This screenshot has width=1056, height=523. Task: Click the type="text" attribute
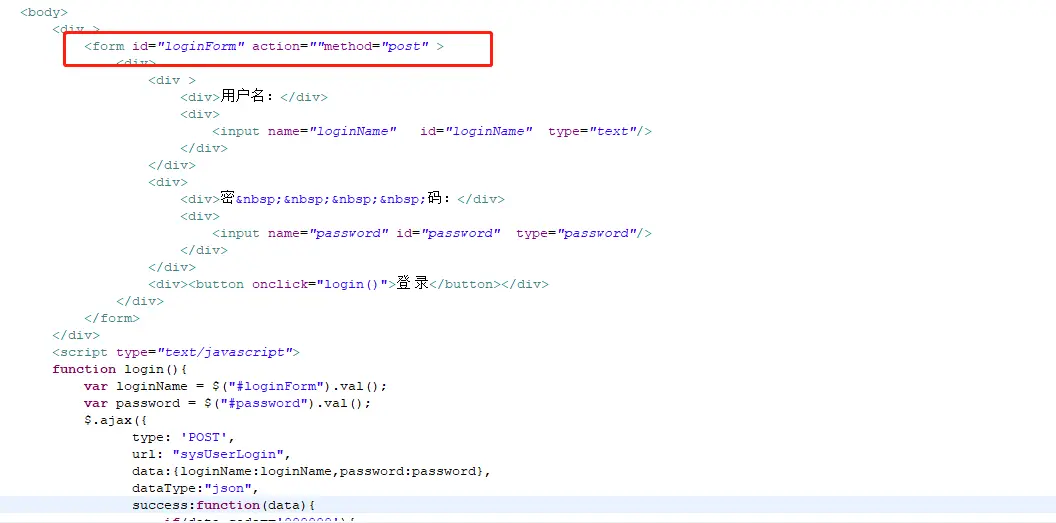[x=593, y=131]
